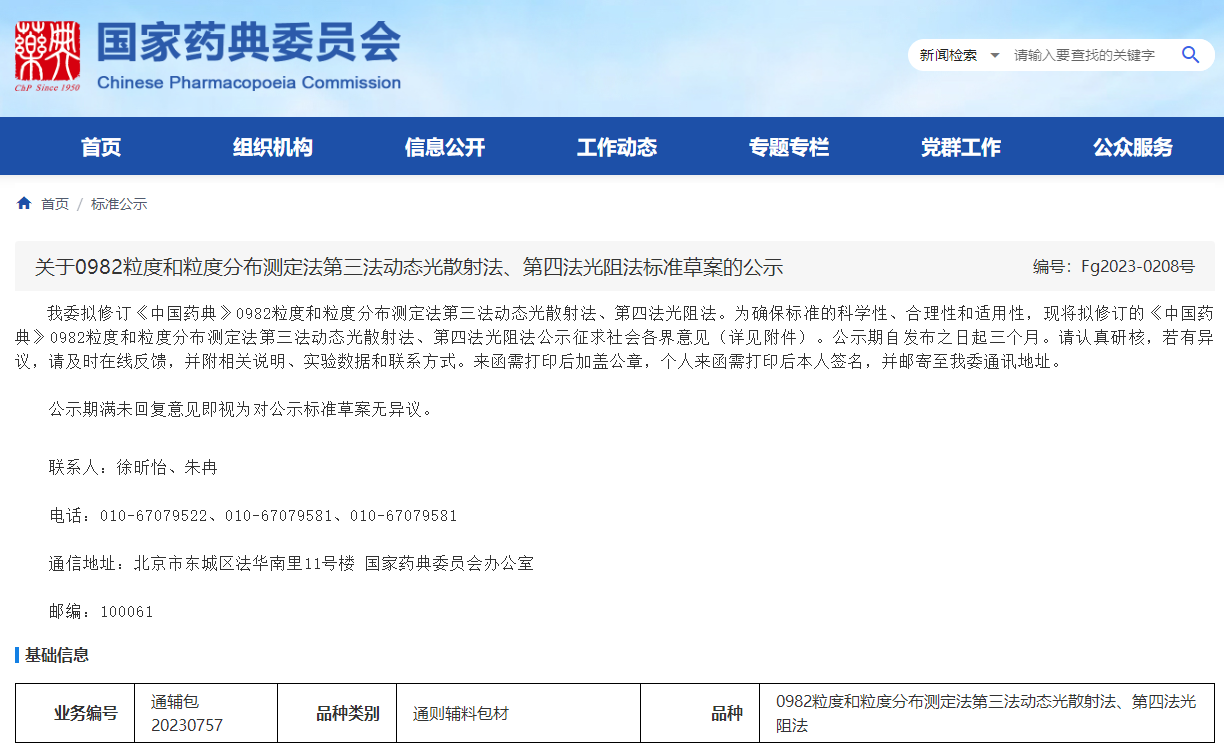Click the red pharmacopoeia logo emblem
Screen dimensions: 1224x743
[47, 56]
